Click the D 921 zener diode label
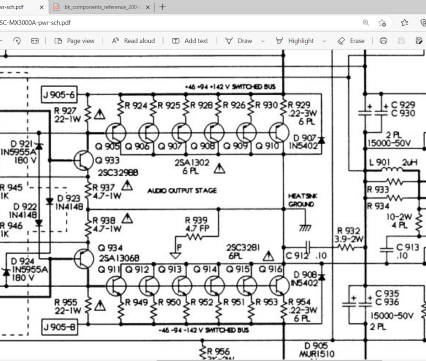Image resolution: width=426 pixels, height=361 pixels. [x=22, y=144]
